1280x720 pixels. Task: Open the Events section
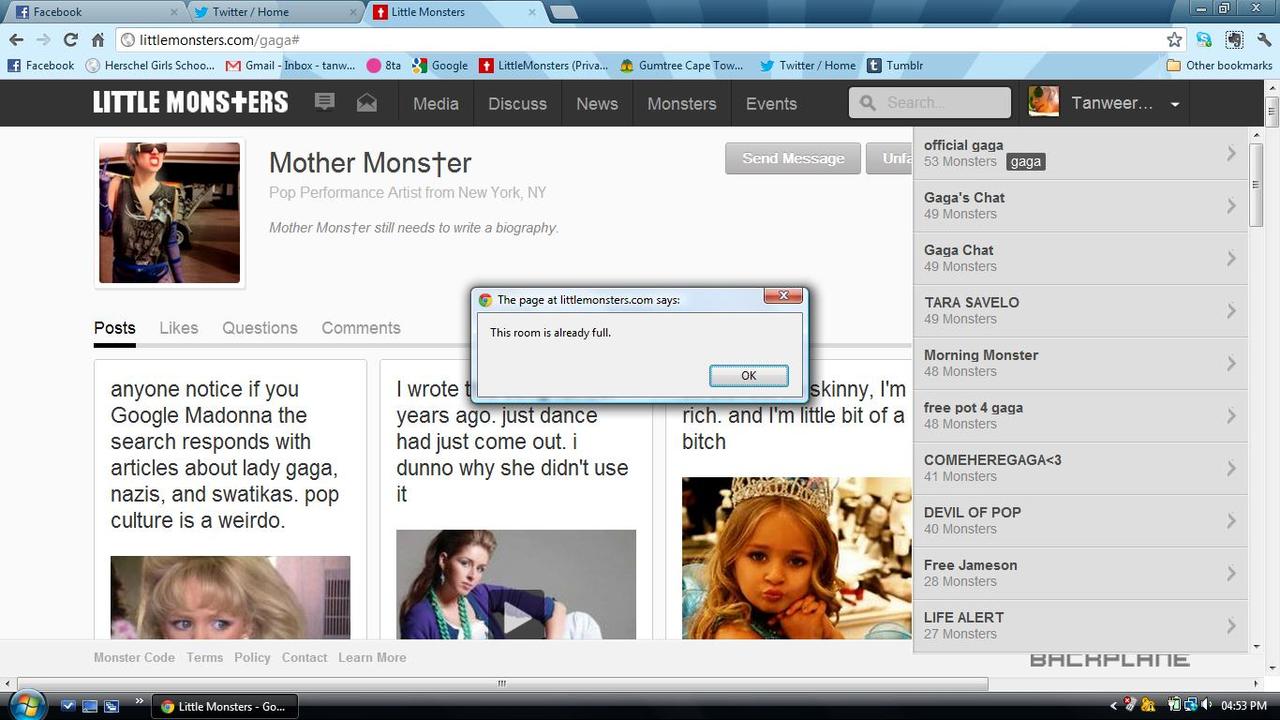pyautogui.click(x=771, y=103)
